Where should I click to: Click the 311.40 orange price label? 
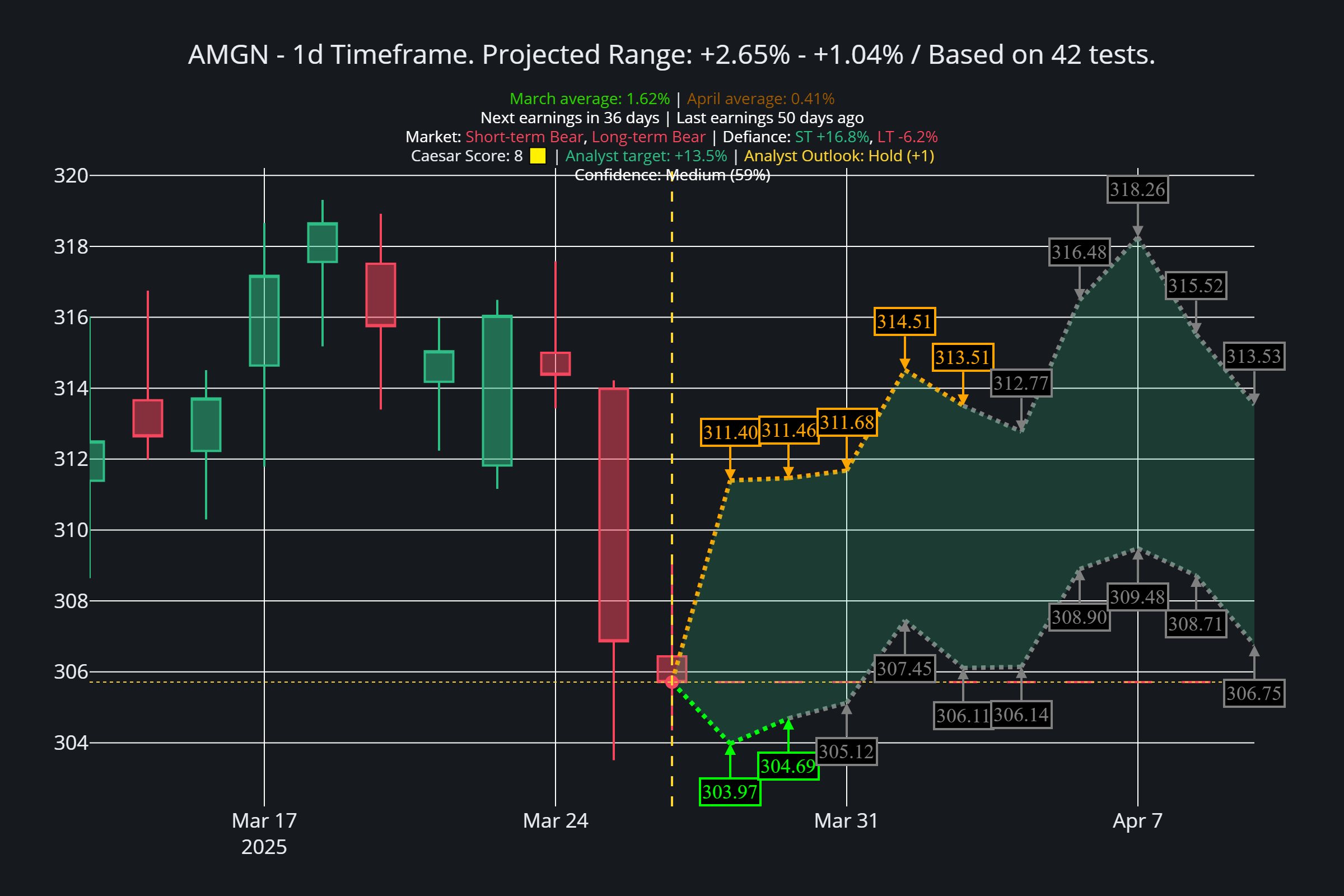730,432
